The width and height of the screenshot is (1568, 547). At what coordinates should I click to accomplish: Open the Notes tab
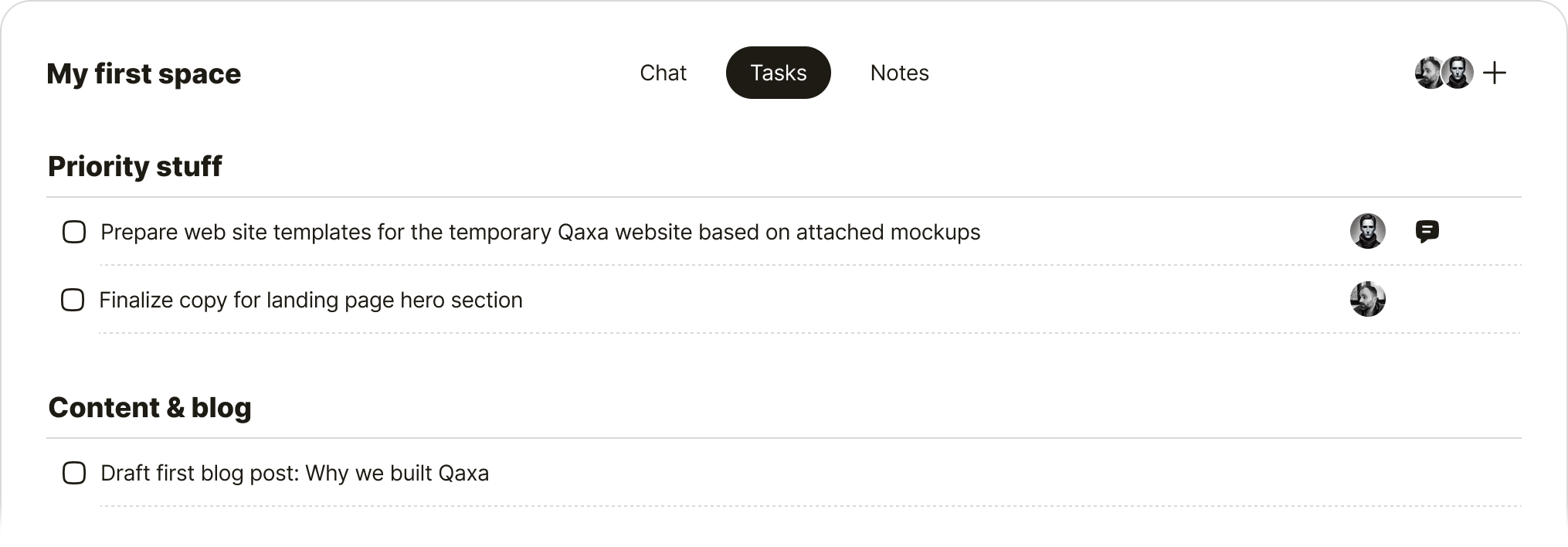point(899,73)
